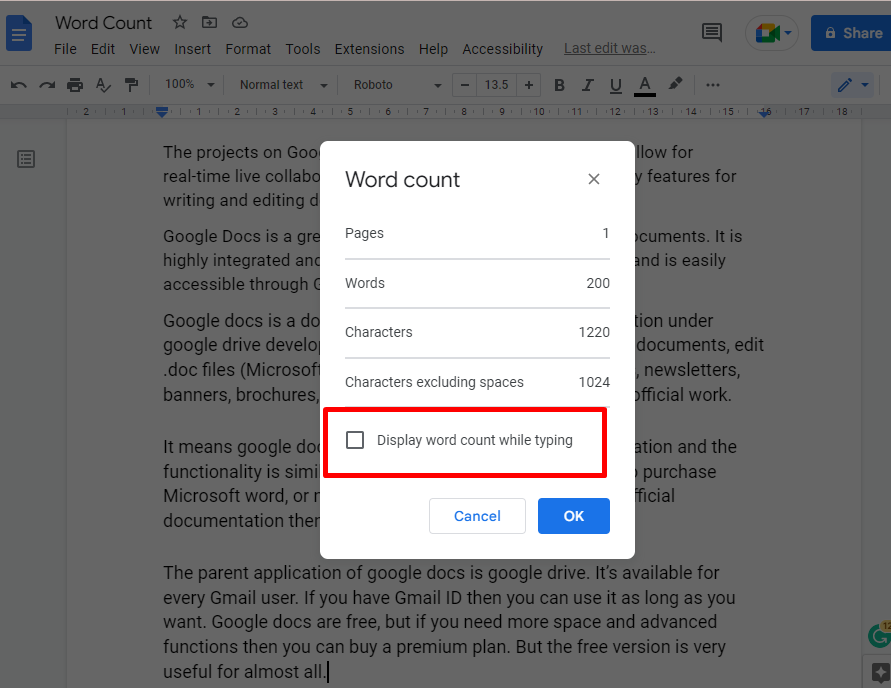Cancel the Word count dialog
This screenshot has height=688, width=891.
(477, 516)
